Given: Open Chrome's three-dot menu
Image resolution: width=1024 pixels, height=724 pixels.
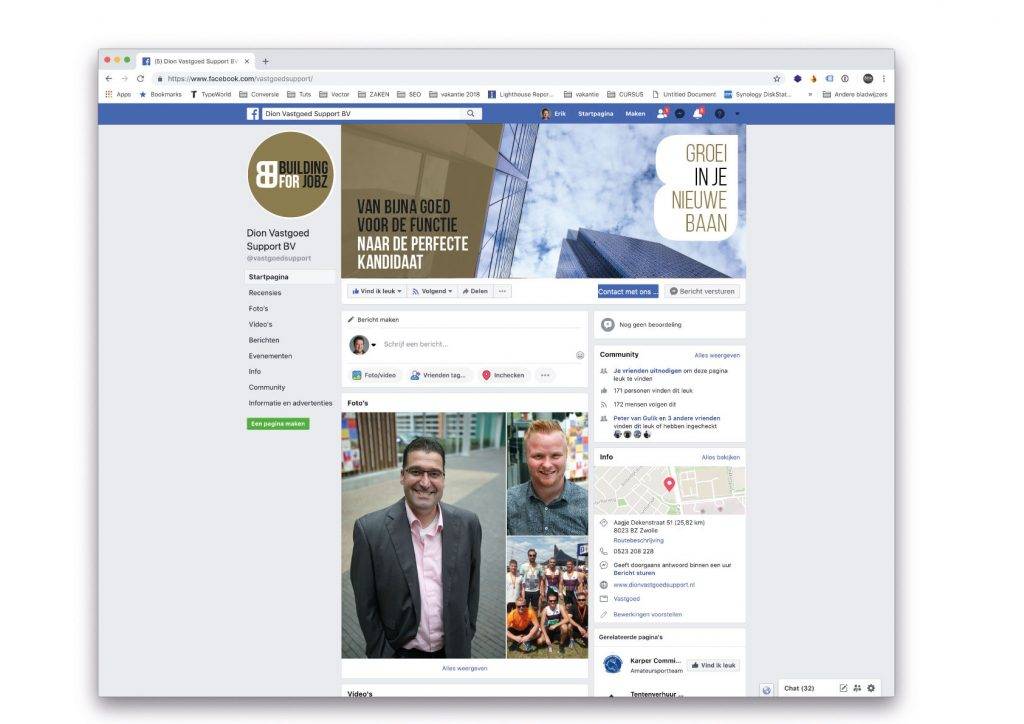Looking at the screenshot, I should (x=884, y=78).
